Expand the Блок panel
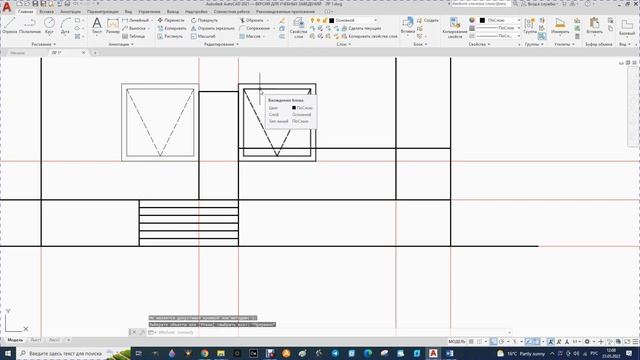640x360 pixels. (420, 44)
